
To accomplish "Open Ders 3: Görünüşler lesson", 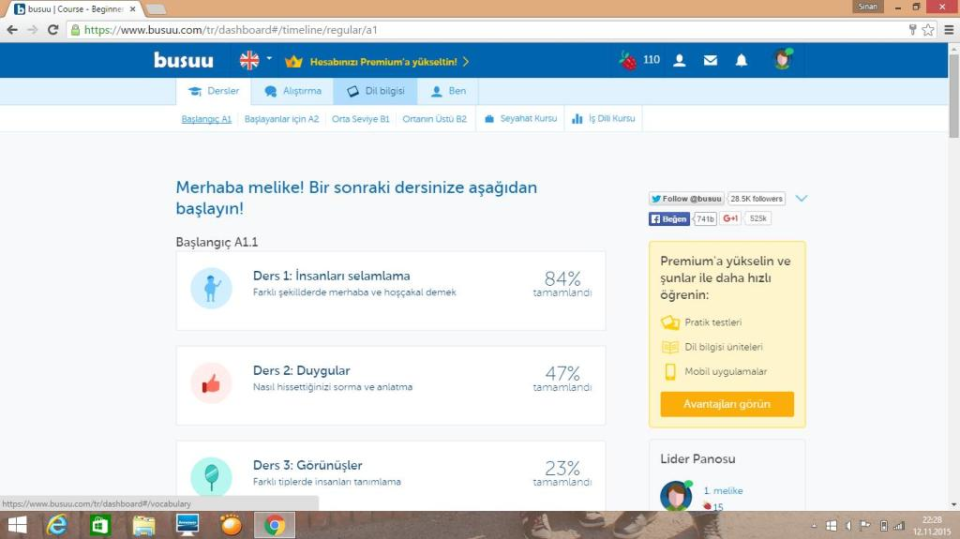I will (x=391, y=475).
